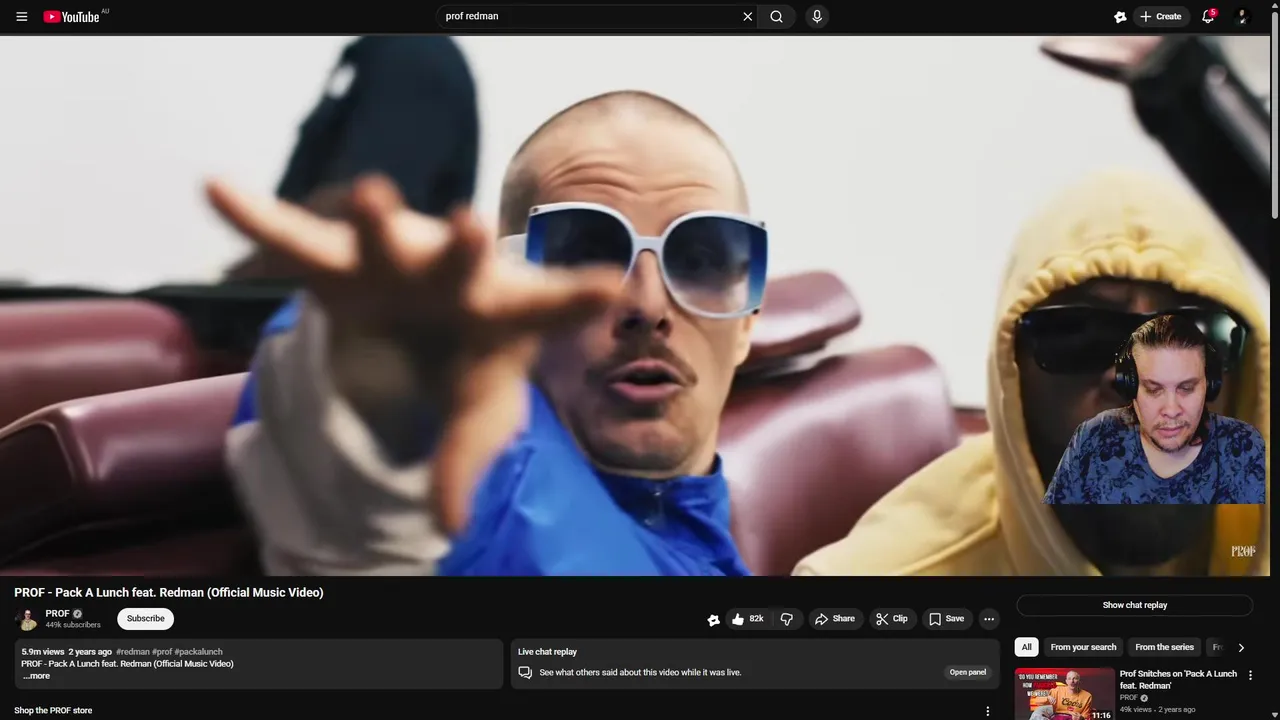Screen dimensions: 1280x720
Task: Show chat replay
Action: pos(1135,605)
